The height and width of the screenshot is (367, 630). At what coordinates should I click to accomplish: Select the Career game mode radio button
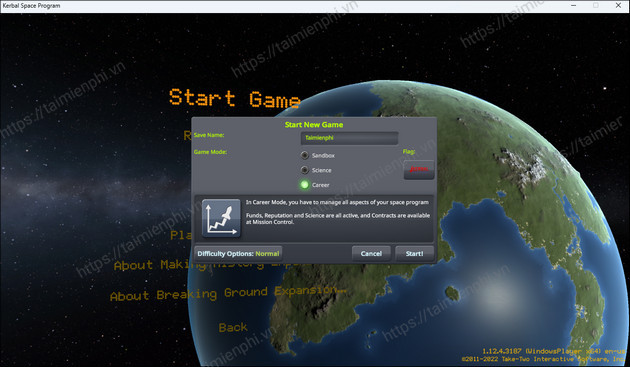tap(305, 185)
